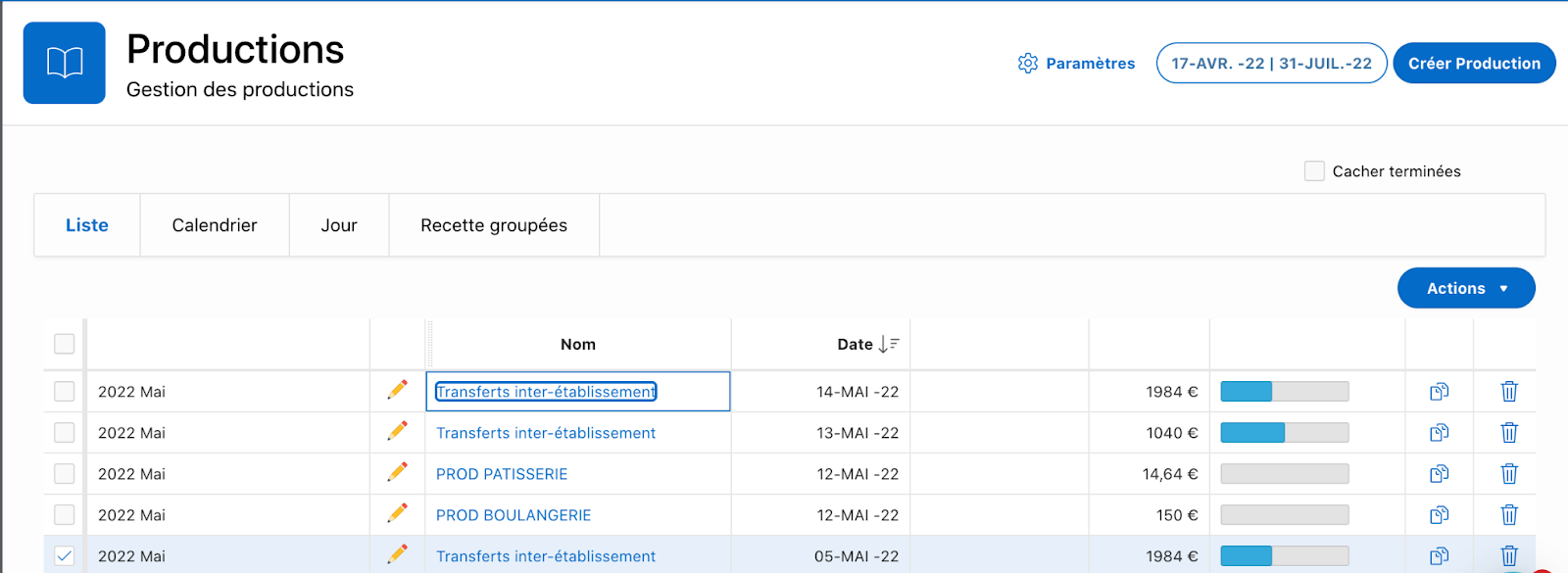This screenshot has width=1568, height=573.
Task: Check the PROD PATISSERIE row checkbox
Action: 65,474
